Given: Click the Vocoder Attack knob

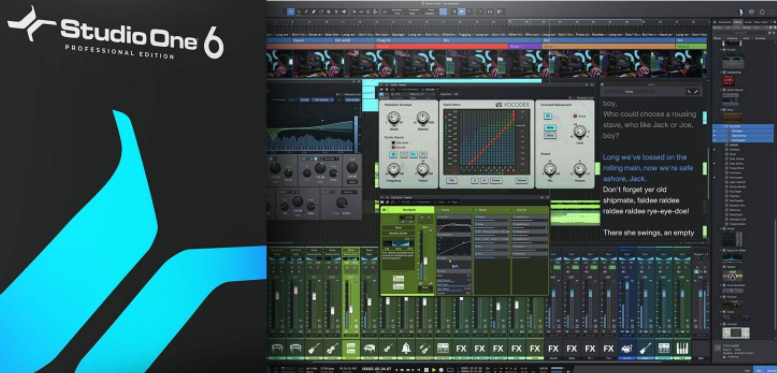Looking at the screenshot, I should 393,118.
